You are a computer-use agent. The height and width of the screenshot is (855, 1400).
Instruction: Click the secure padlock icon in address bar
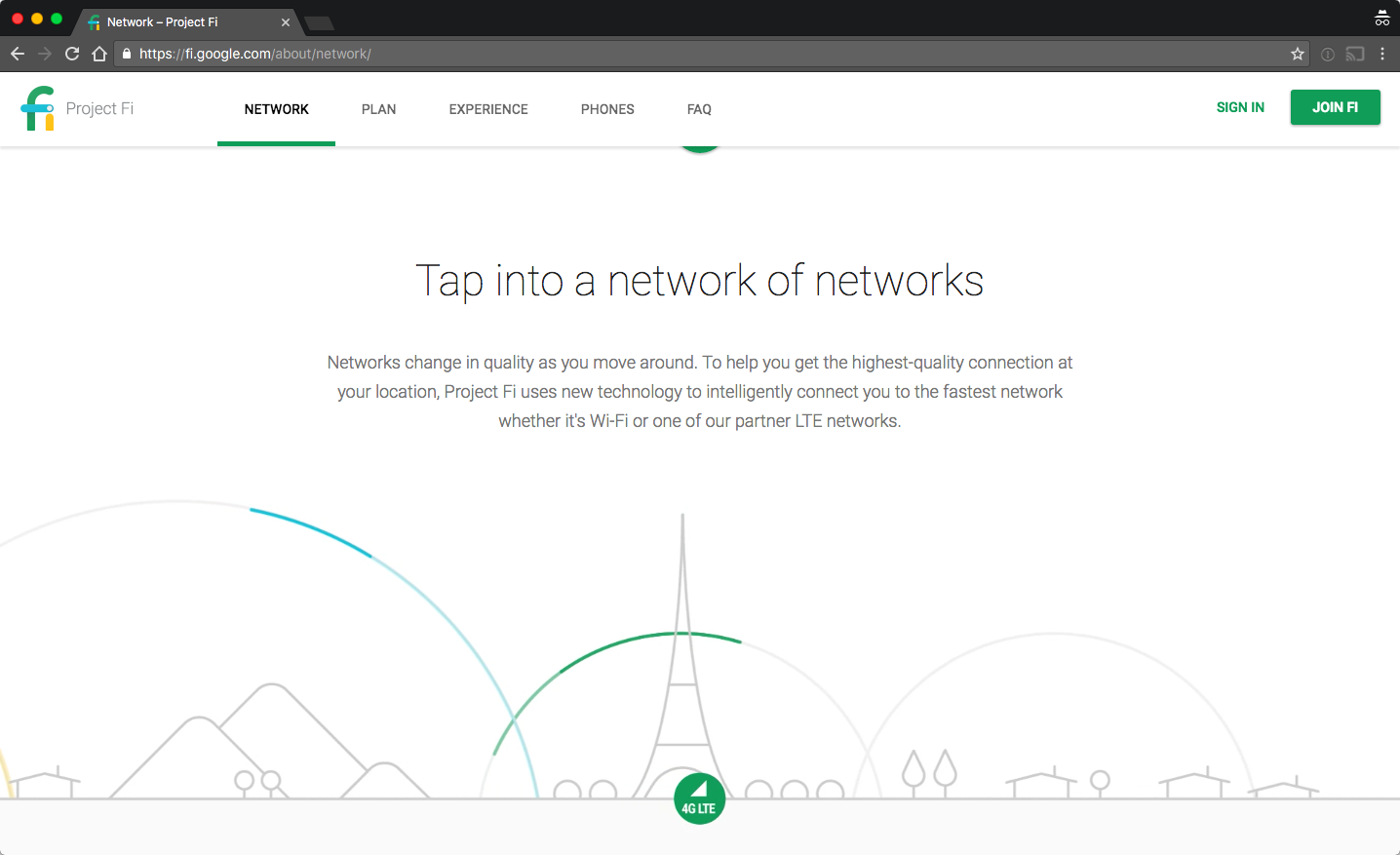[127, 54]
